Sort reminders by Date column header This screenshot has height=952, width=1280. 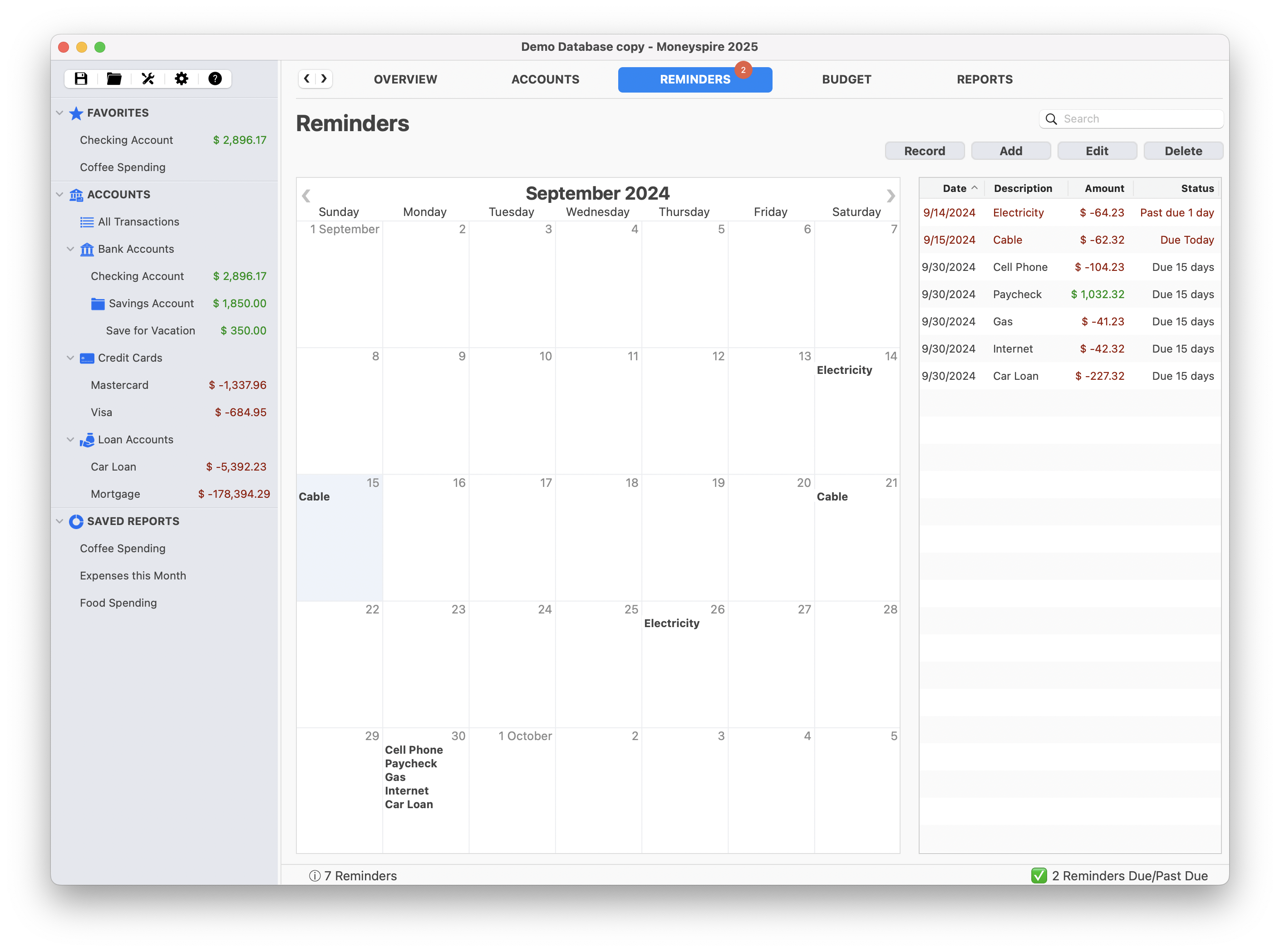pos(952,188)
